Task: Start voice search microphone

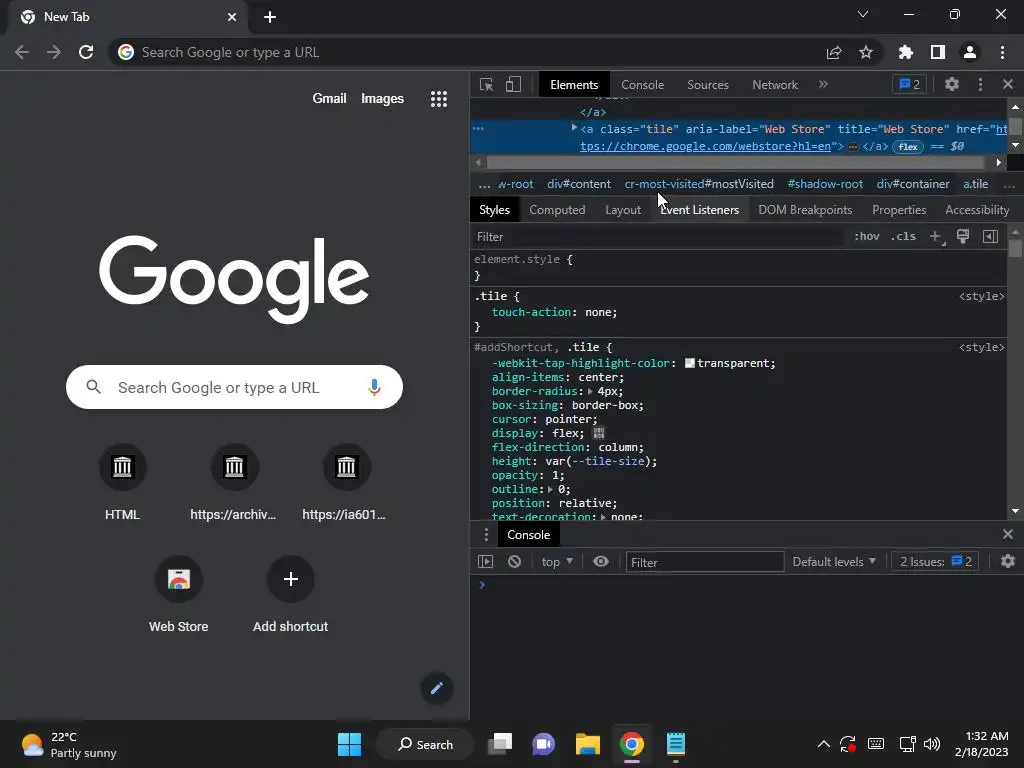Action: click(374, 387)
